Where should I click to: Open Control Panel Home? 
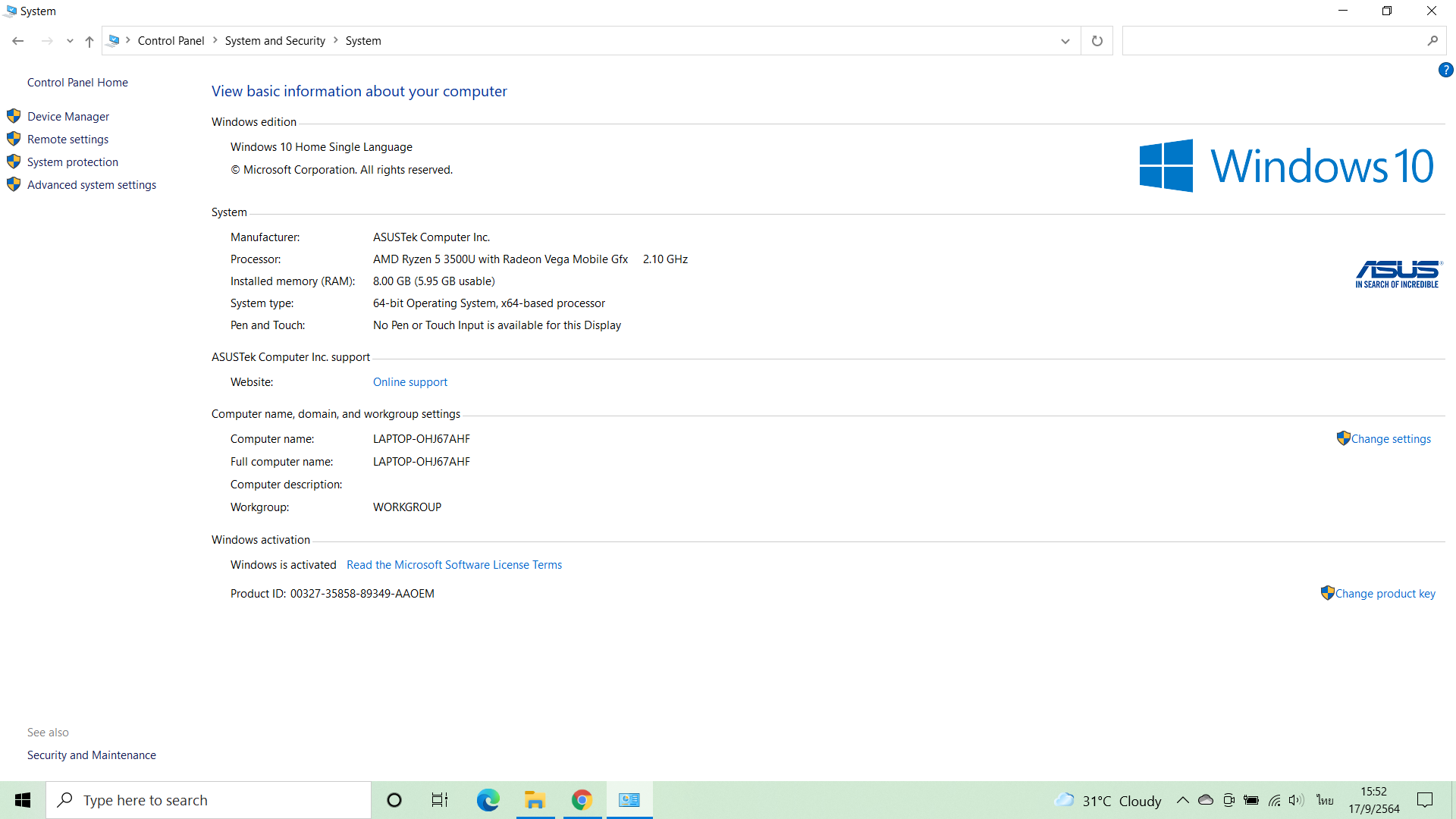77,83
